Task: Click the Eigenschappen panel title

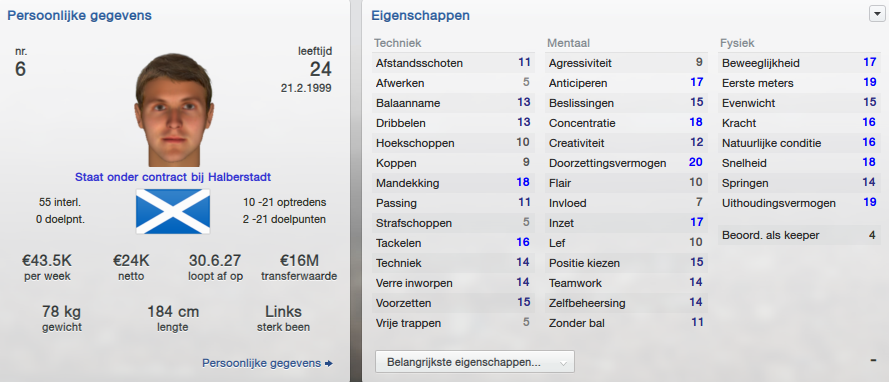Action: [420, 16]
